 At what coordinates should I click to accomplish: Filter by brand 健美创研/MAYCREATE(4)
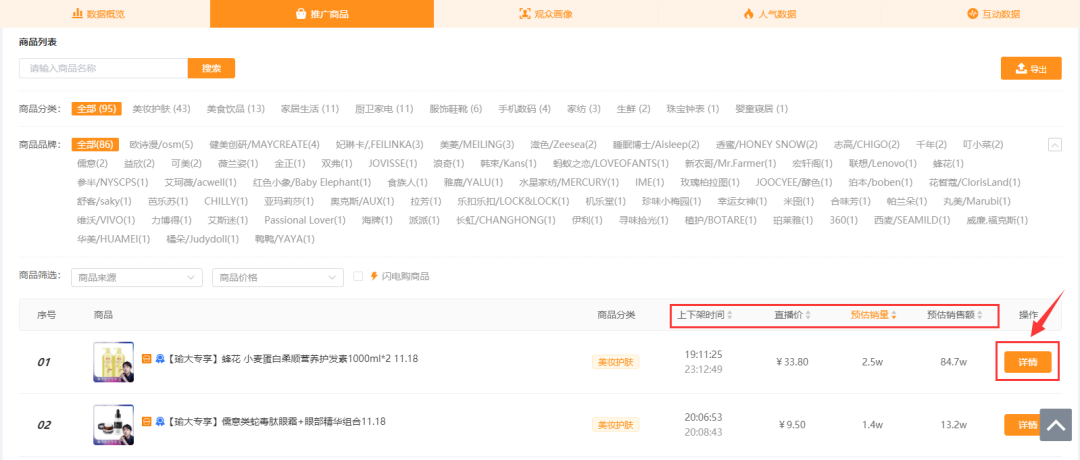pyautogui.click(x=264, y=145)
